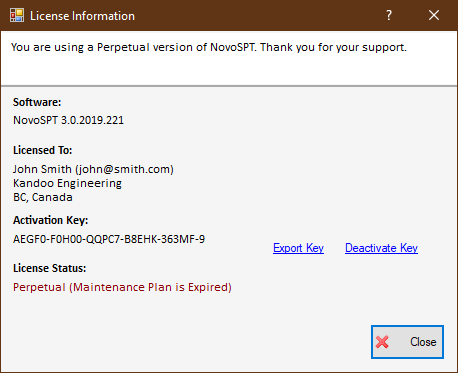Open the Export Key link
Viewport: 458px width, 373px height.
tap(298, 248)
